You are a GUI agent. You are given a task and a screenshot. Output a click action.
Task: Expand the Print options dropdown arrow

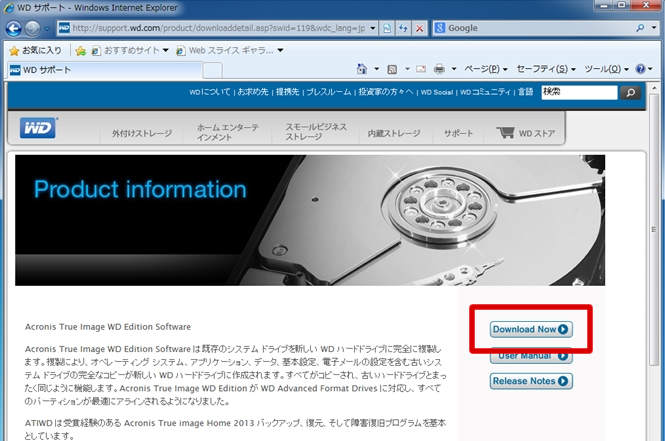point(454,69)
